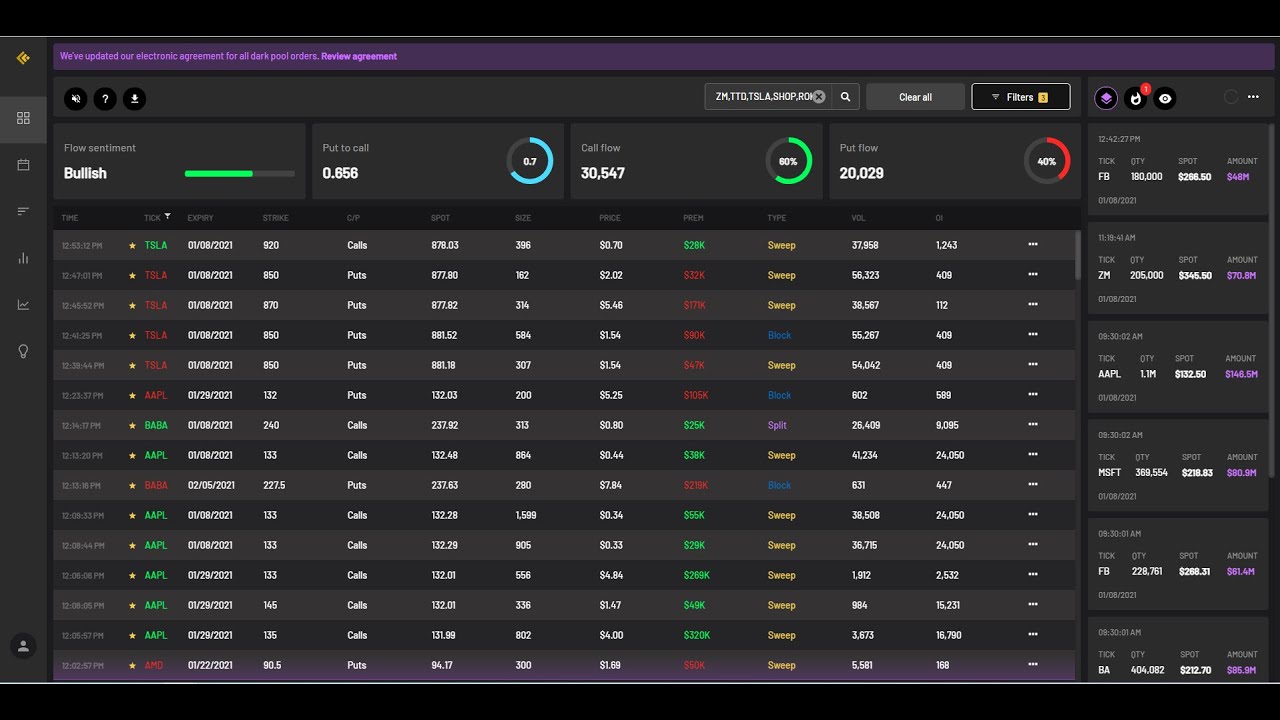Toggle the star on the AAPL 132 Puts row
The image size is (1280, 720).
[x=132, y=395]
